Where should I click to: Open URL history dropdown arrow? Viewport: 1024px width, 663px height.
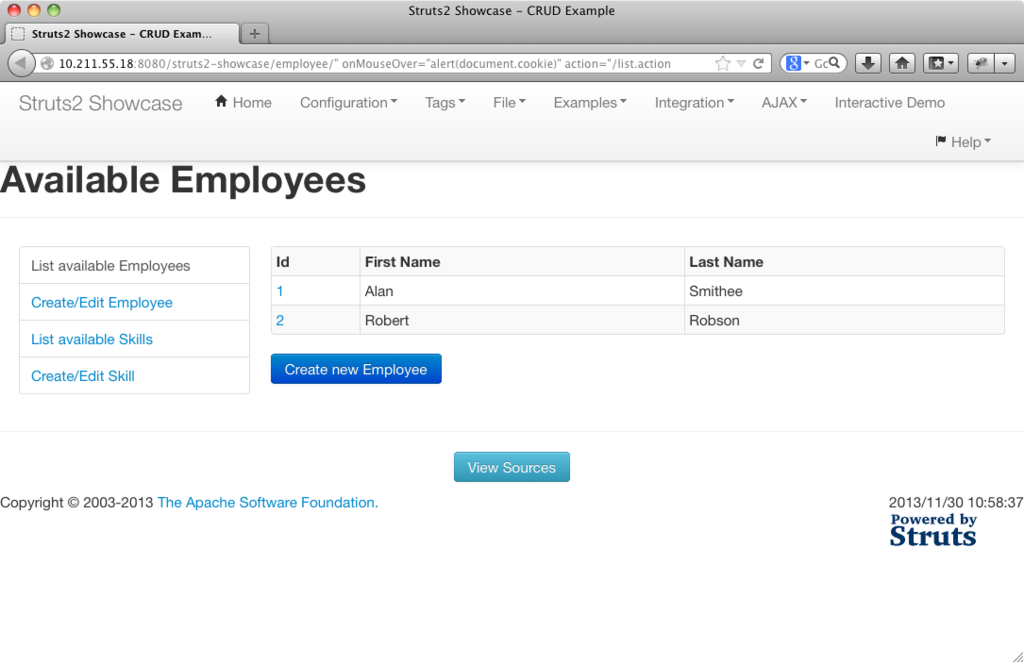[x=741, y=63]
